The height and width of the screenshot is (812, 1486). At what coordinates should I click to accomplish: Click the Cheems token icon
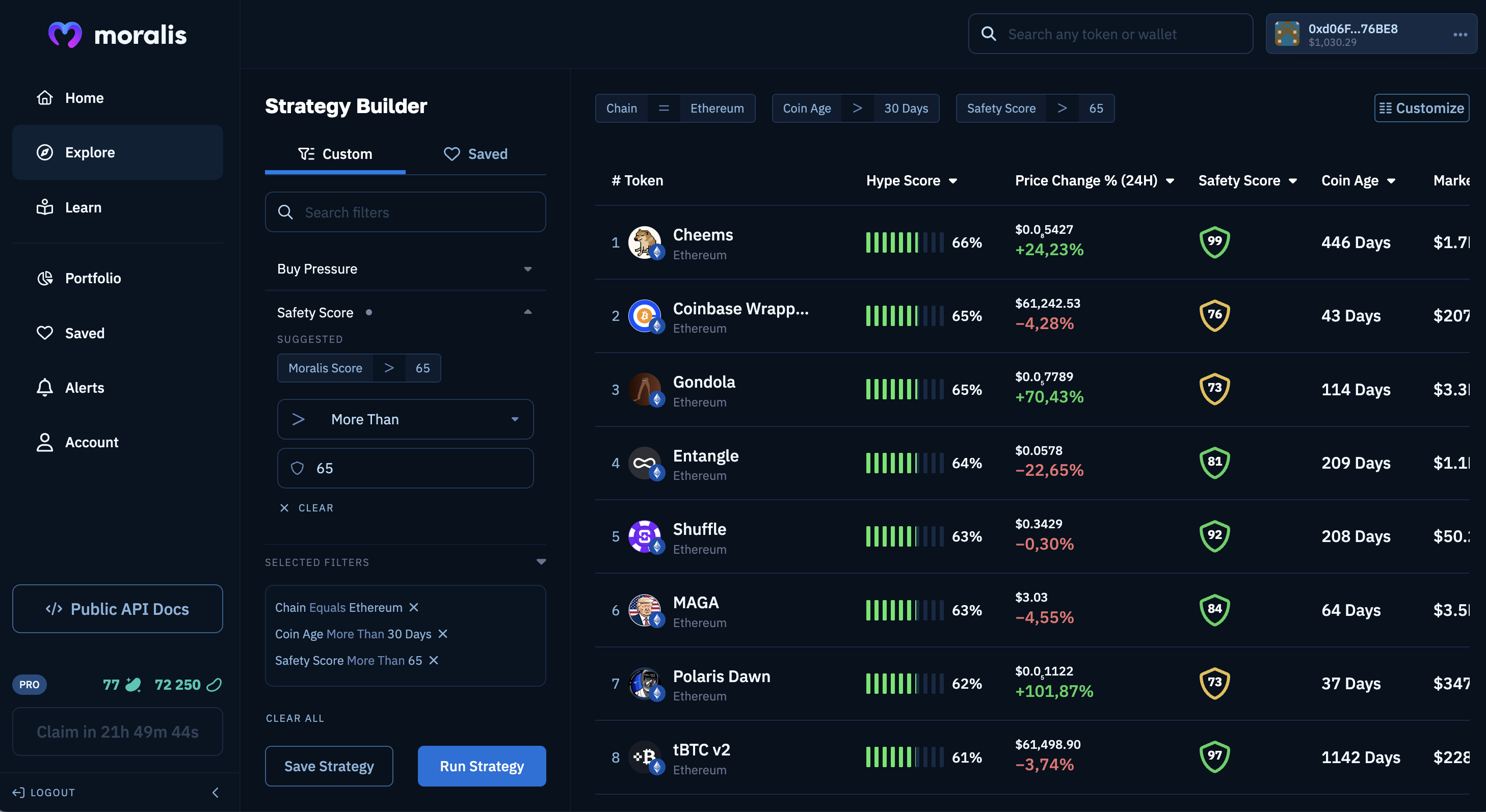[645, 242]
